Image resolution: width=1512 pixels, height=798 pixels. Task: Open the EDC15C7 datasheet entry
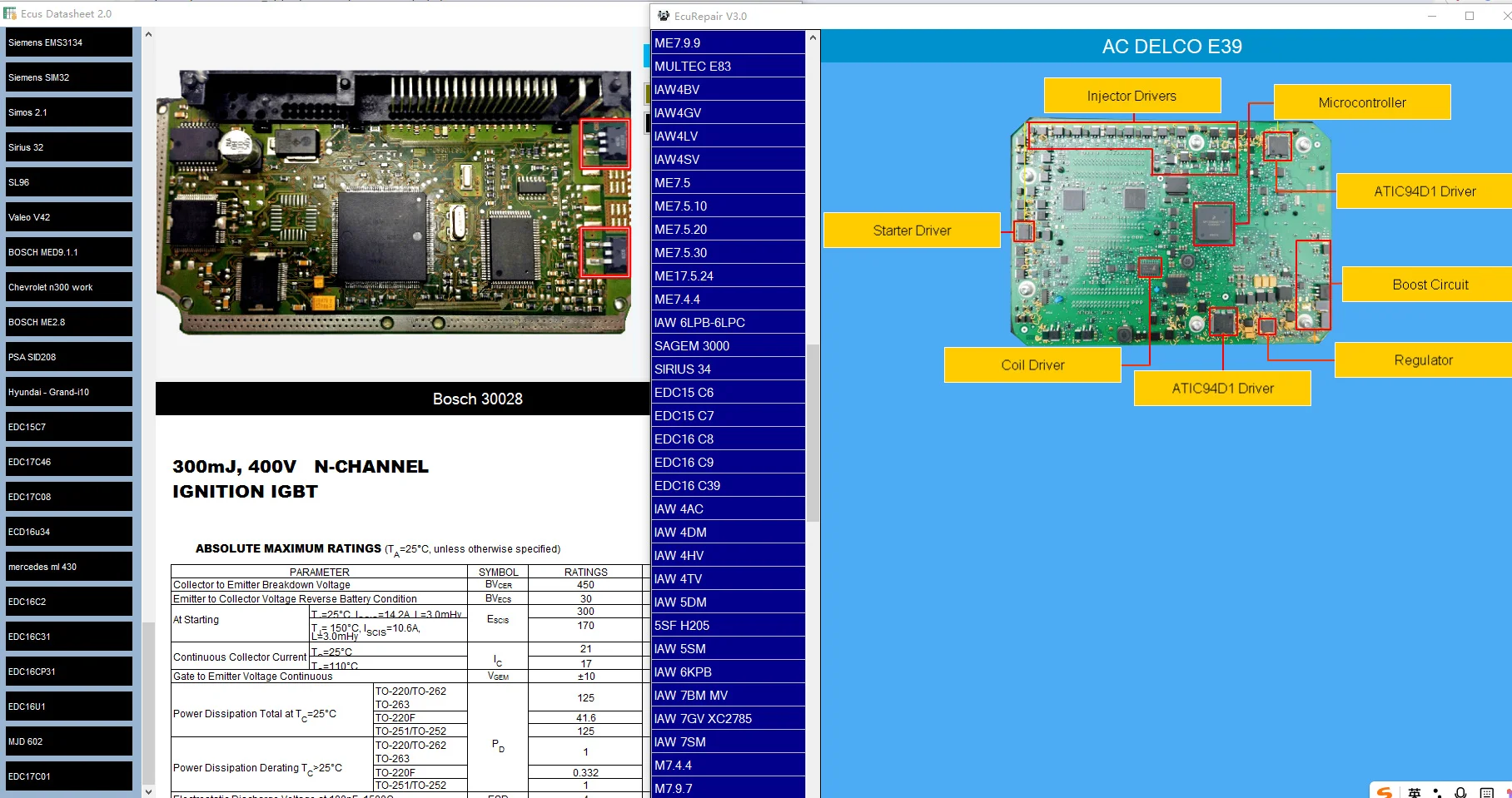coord(69,427)
